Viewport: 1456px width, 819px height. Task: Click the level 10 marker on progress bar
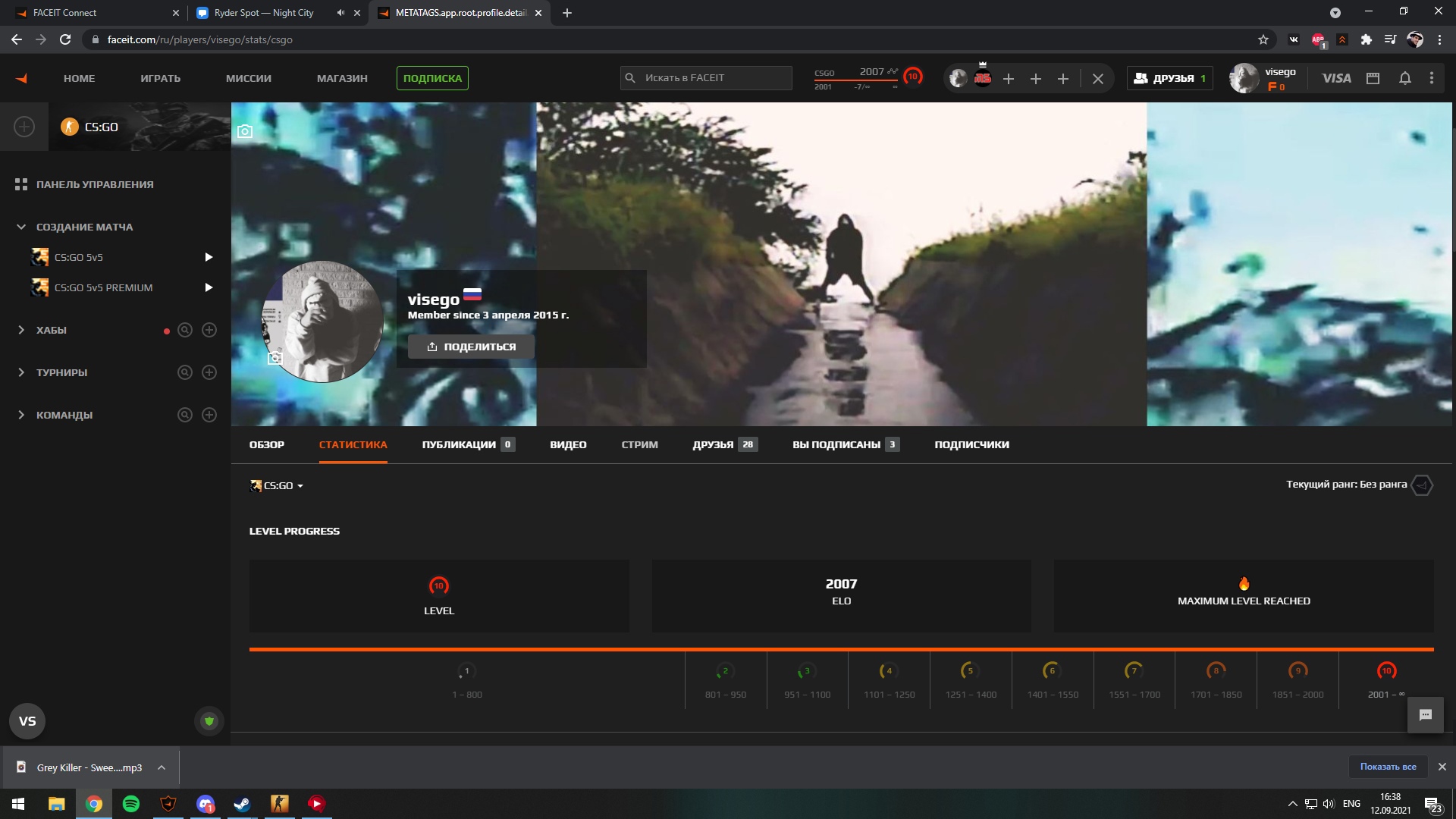(1385, 671)
